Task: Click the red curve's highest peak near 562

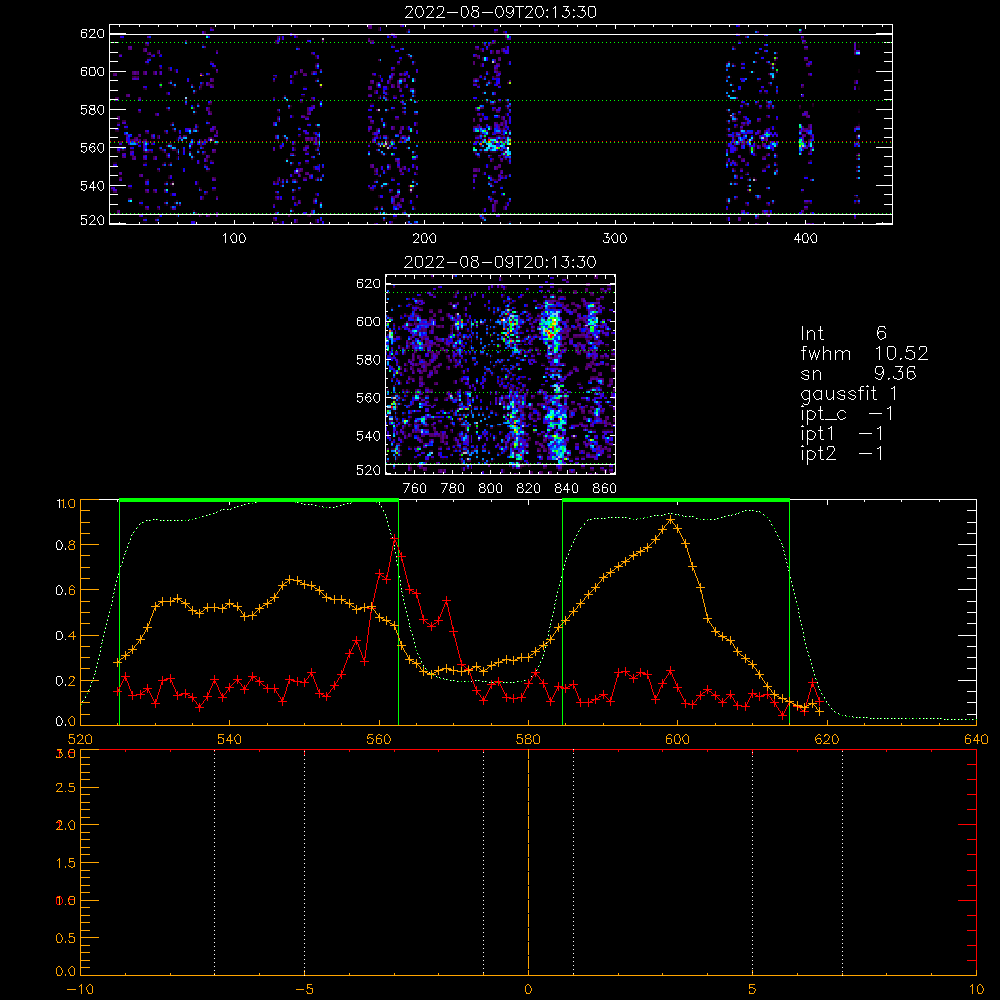Action: [395, 540]
